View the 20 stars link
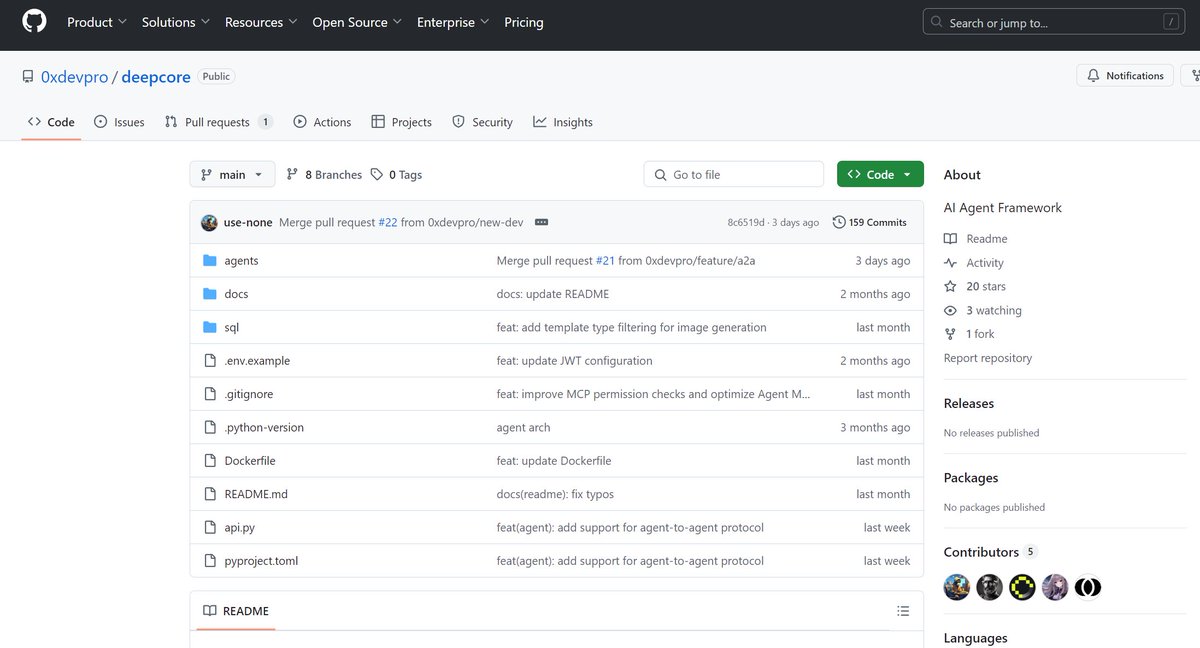 click(975, 286)
